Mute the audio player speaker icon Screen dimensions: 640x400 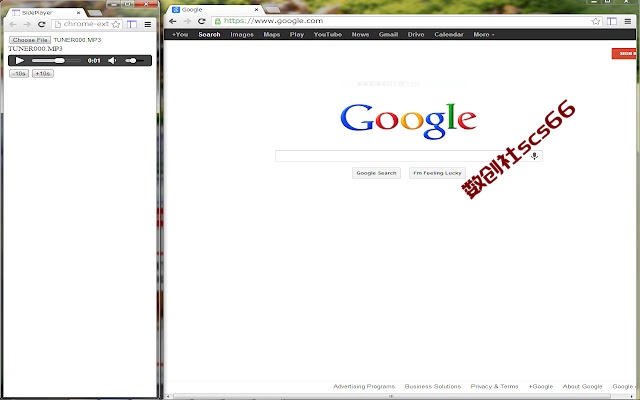click(112, 60)
